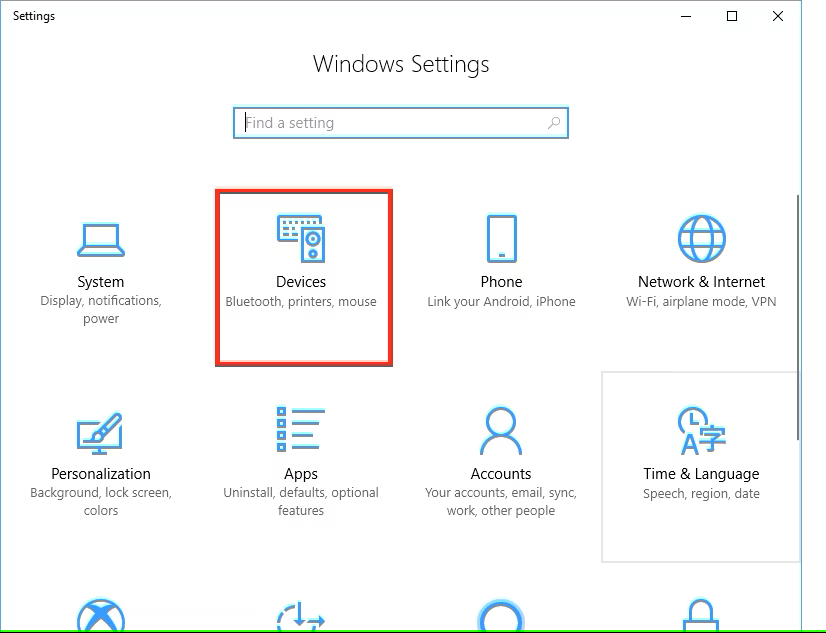Click 'Uninstall, defaults, optional features' description
This screenshot has height=633, width=826.
point(301,501)
